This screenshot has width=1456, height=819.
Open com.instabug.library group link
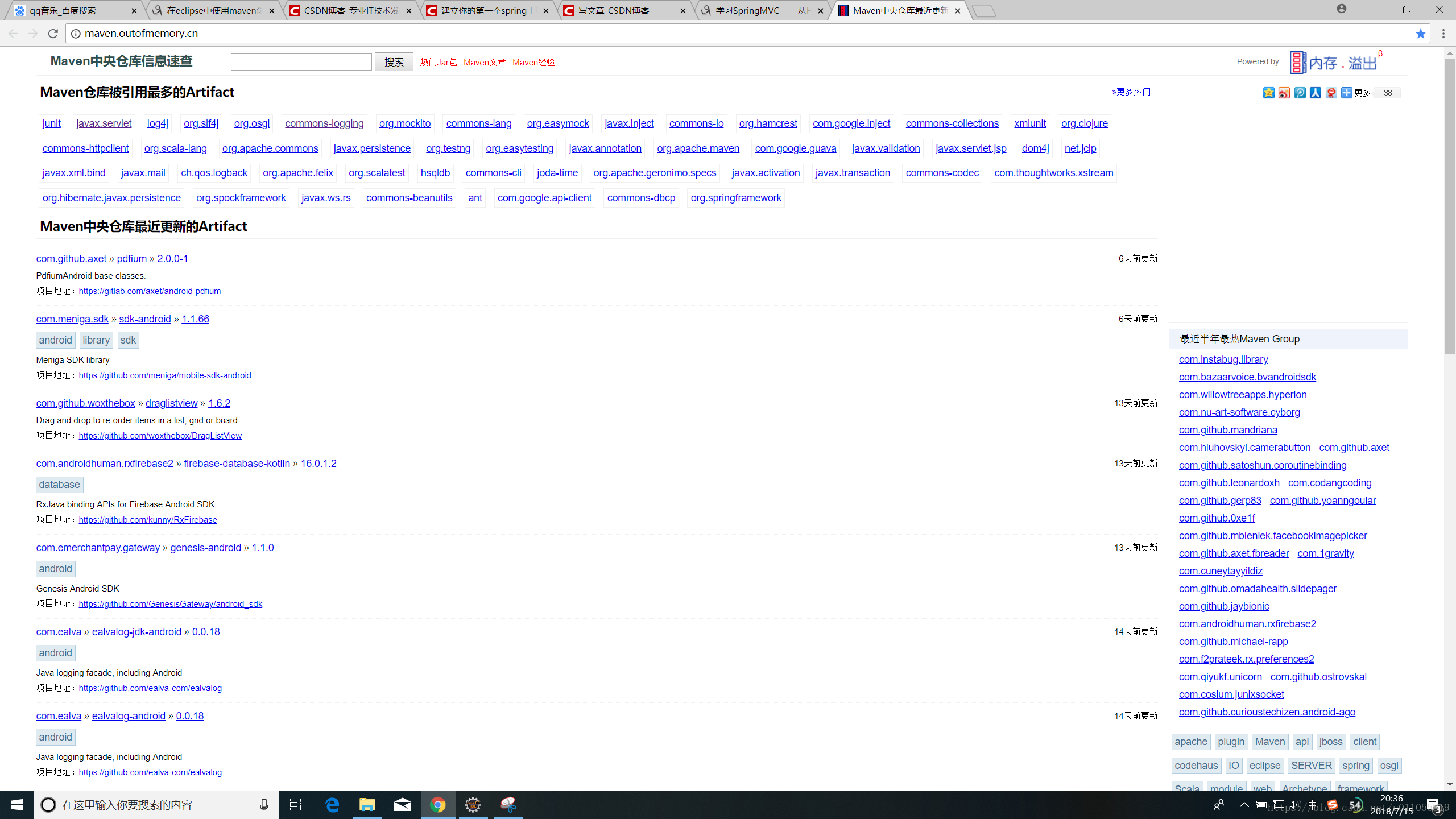pyautogui.click(x=1223, y=359)
